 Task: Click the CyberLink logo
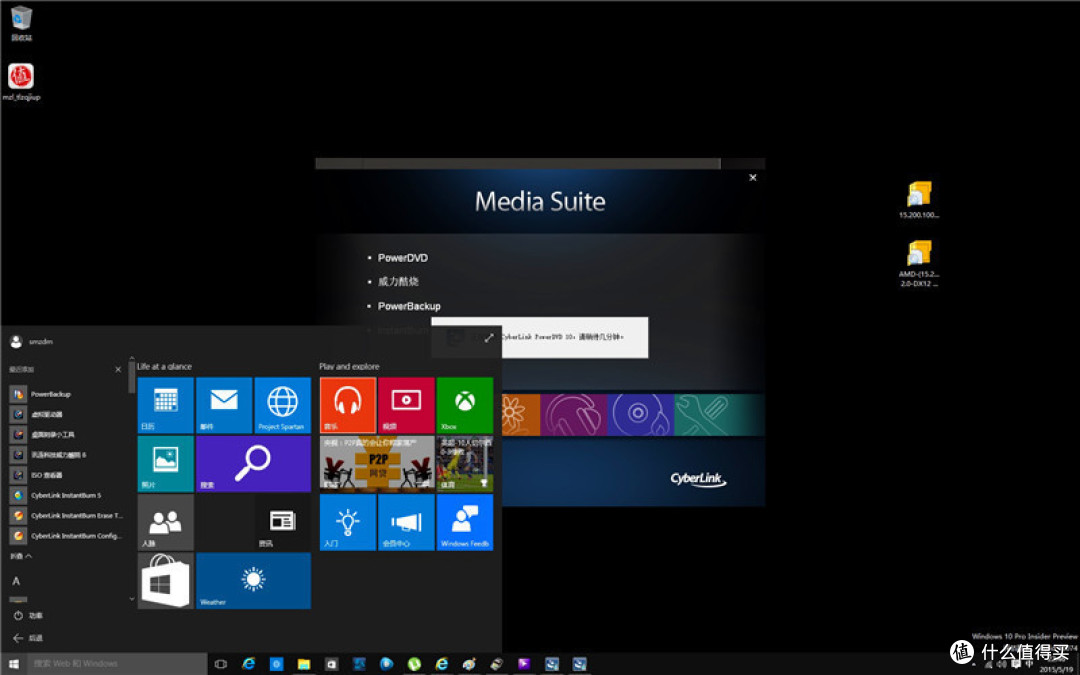[699, 479]
